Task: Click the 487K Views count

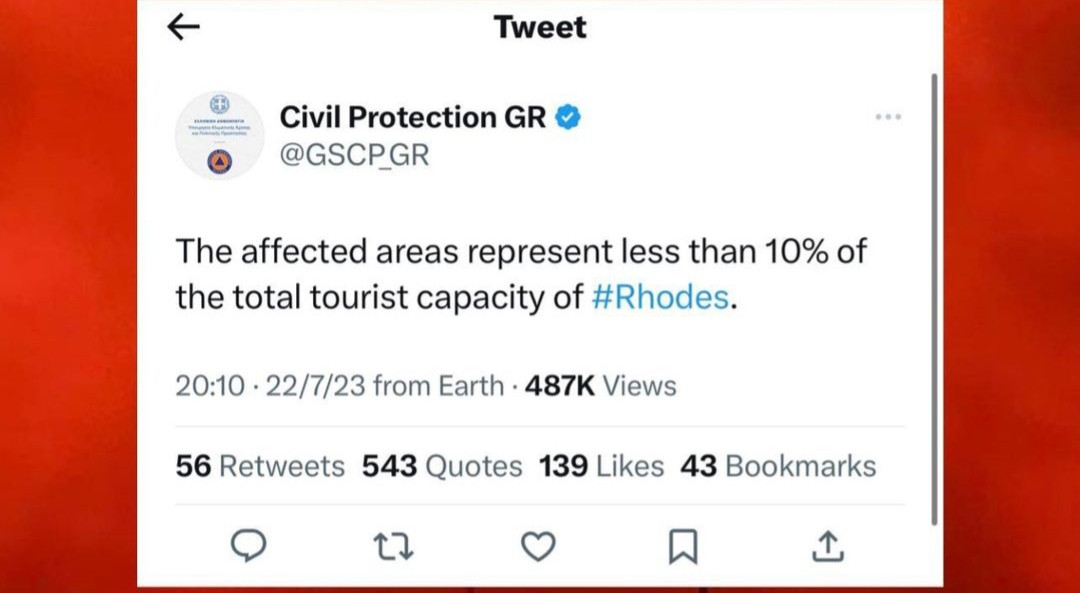Action: tap(601, 386)
